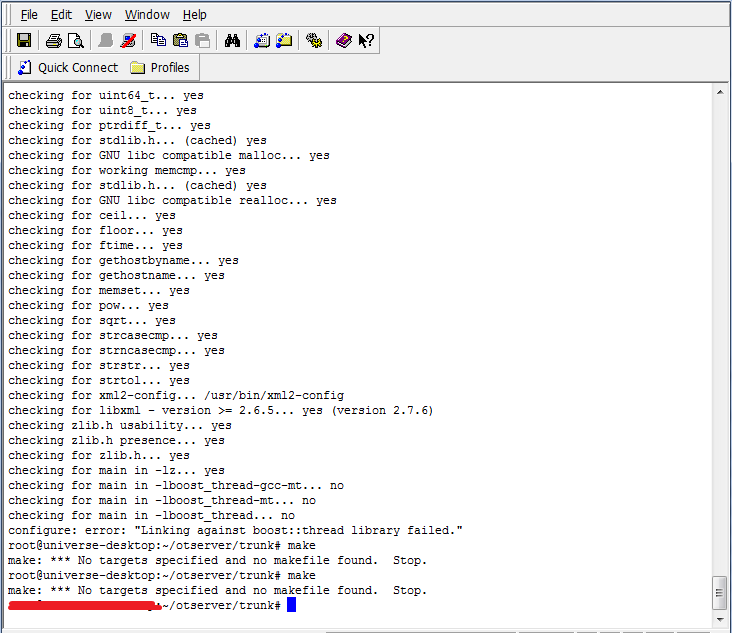The height and width of the screenshot is (633, 732).
Task: Open the Help menu
Action: [195, 15]
